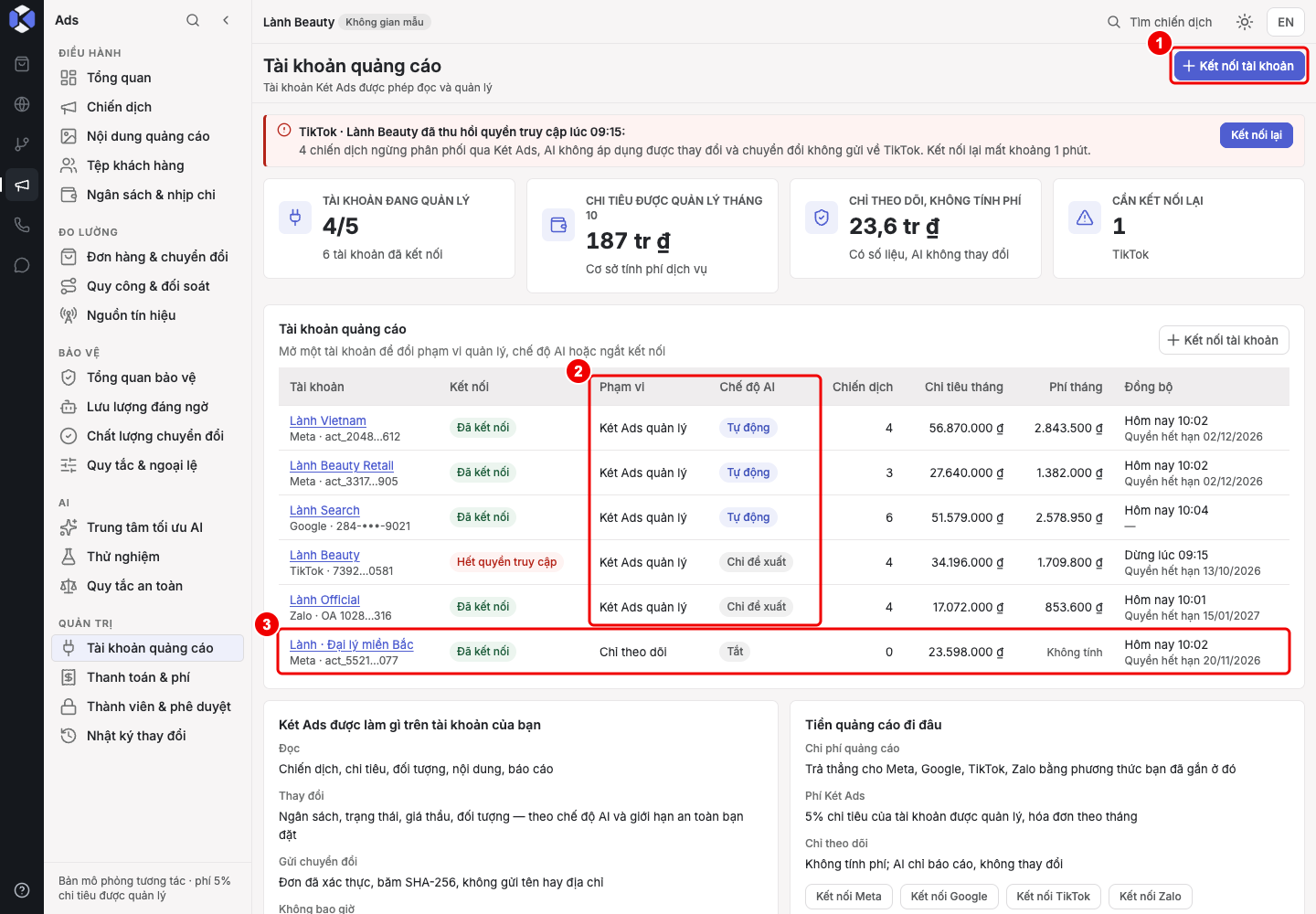This screenshot has height=914, width=1316.
Task: Open Trung tâm tối ưu AI
Action: 147,527
